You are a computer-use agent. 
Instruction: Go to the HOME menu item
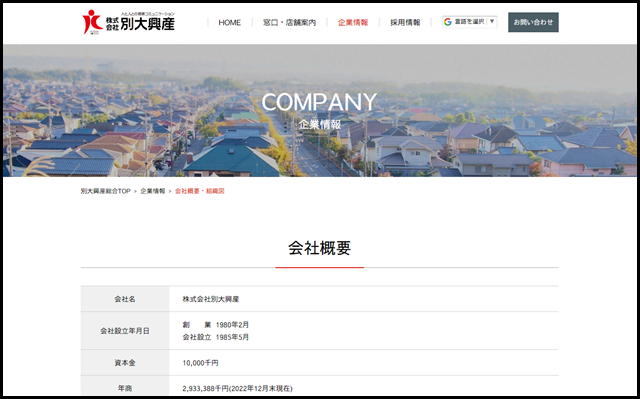pyautogui.click(x=229, y=22)
